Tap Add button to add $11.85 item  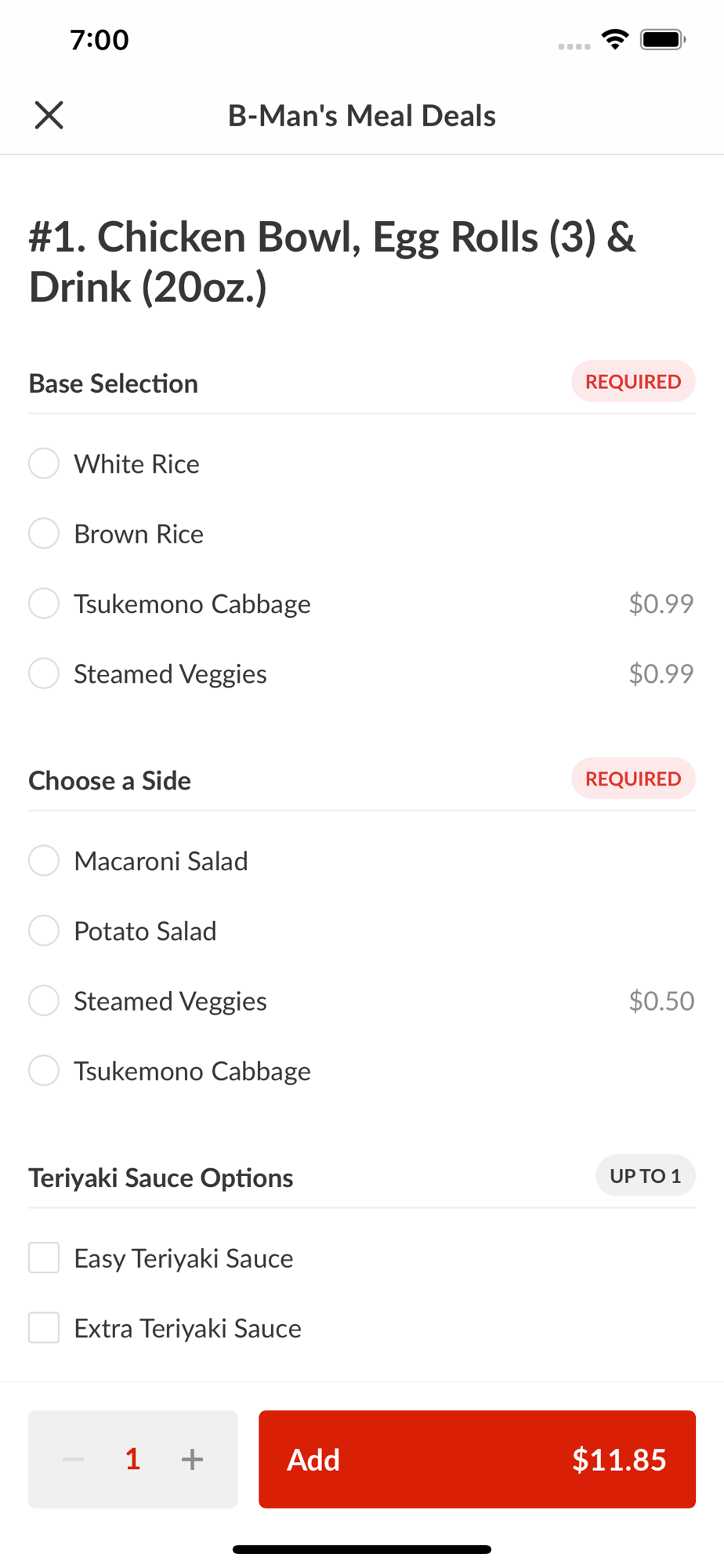pos(476,1459)
